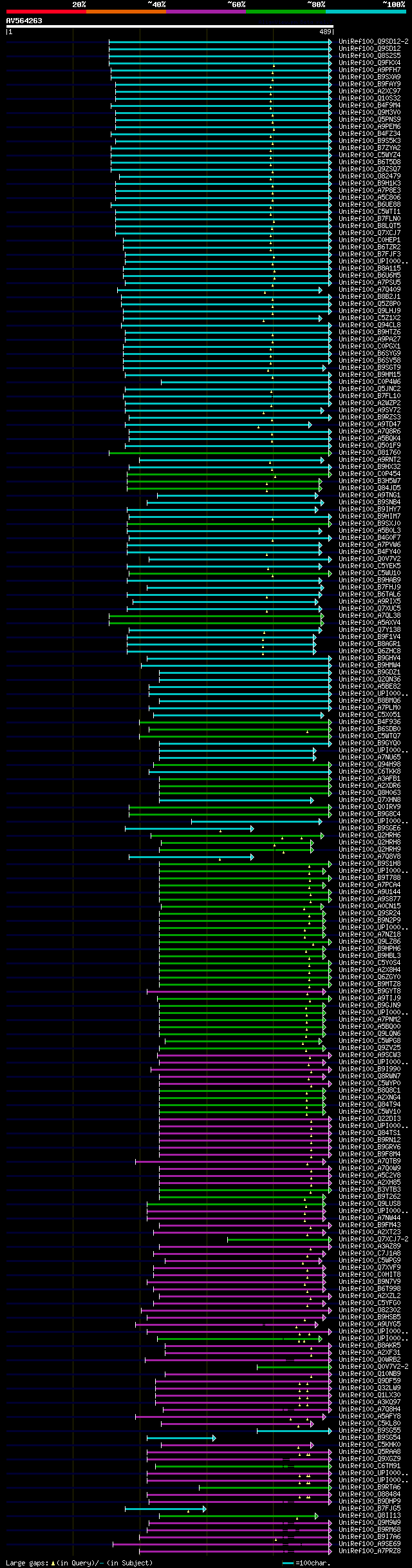Select the UniRef100_Q2QN36 label
Viewport: 412px width, 1568px height.
click(x=370, y=679)
